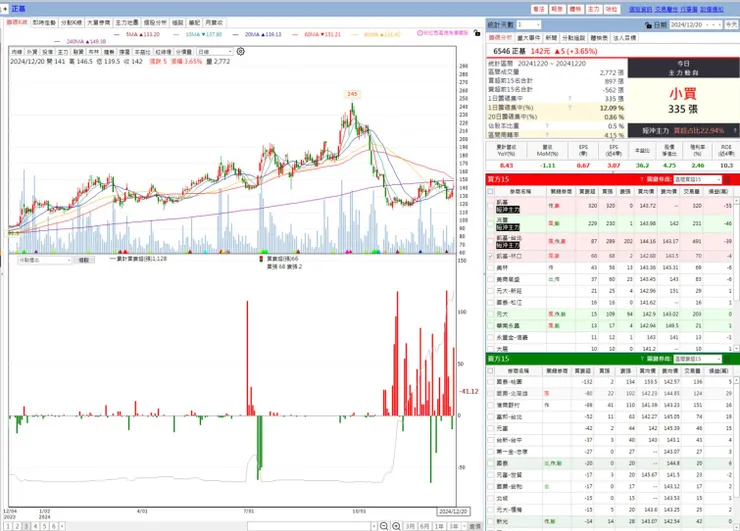Screen dimensions: 740x531
Task: Toggle select-all checkbox in 買方15 header
Action: click(x=491, y=192)
